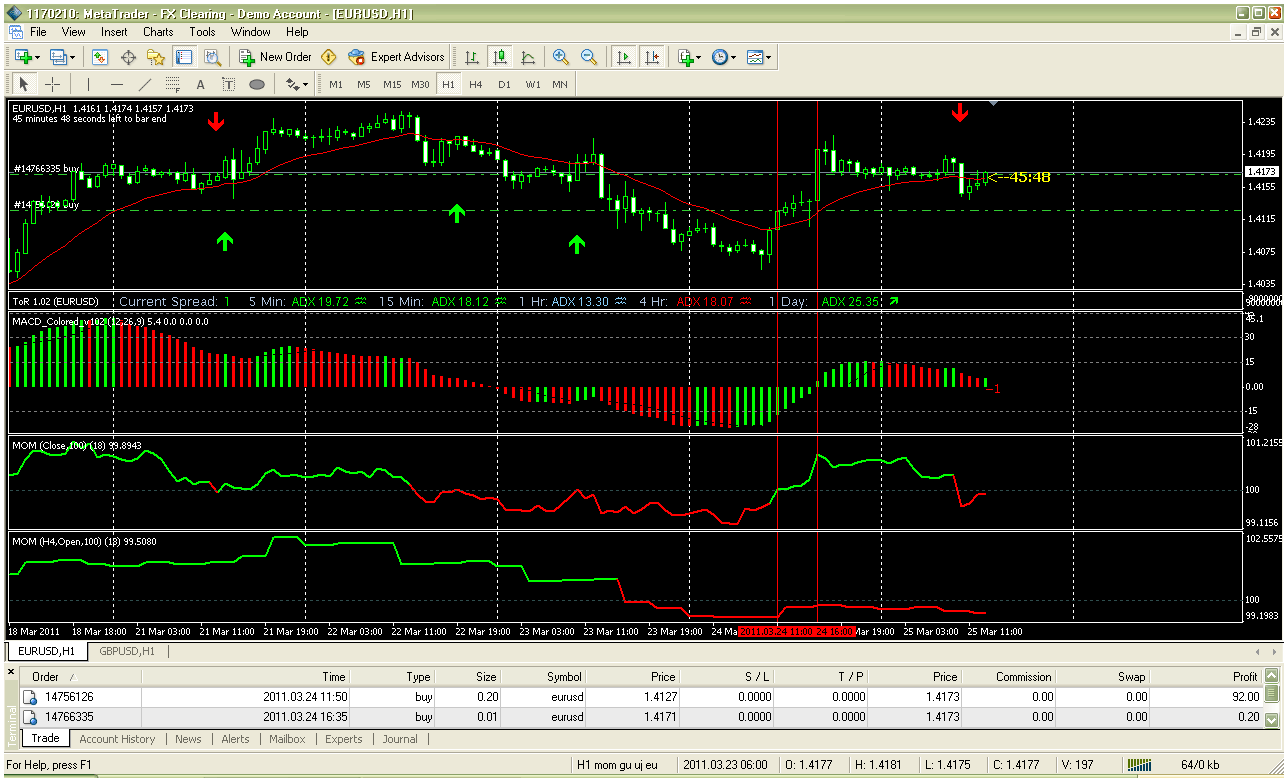1288x778 pixels.
Task: Open the periodicity clock dropdown
Action: click(725, 57)
